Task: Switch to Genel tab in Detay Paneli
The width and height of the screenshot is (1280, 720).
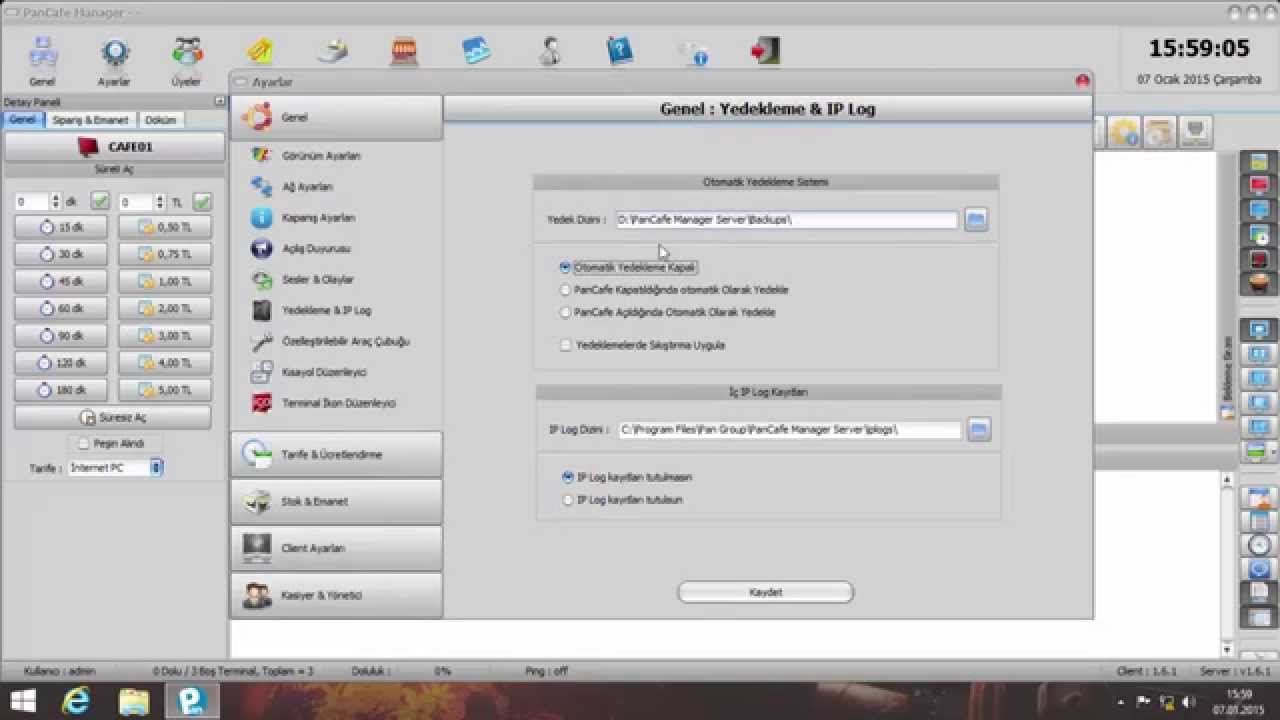Action: [x=22, y=120]
